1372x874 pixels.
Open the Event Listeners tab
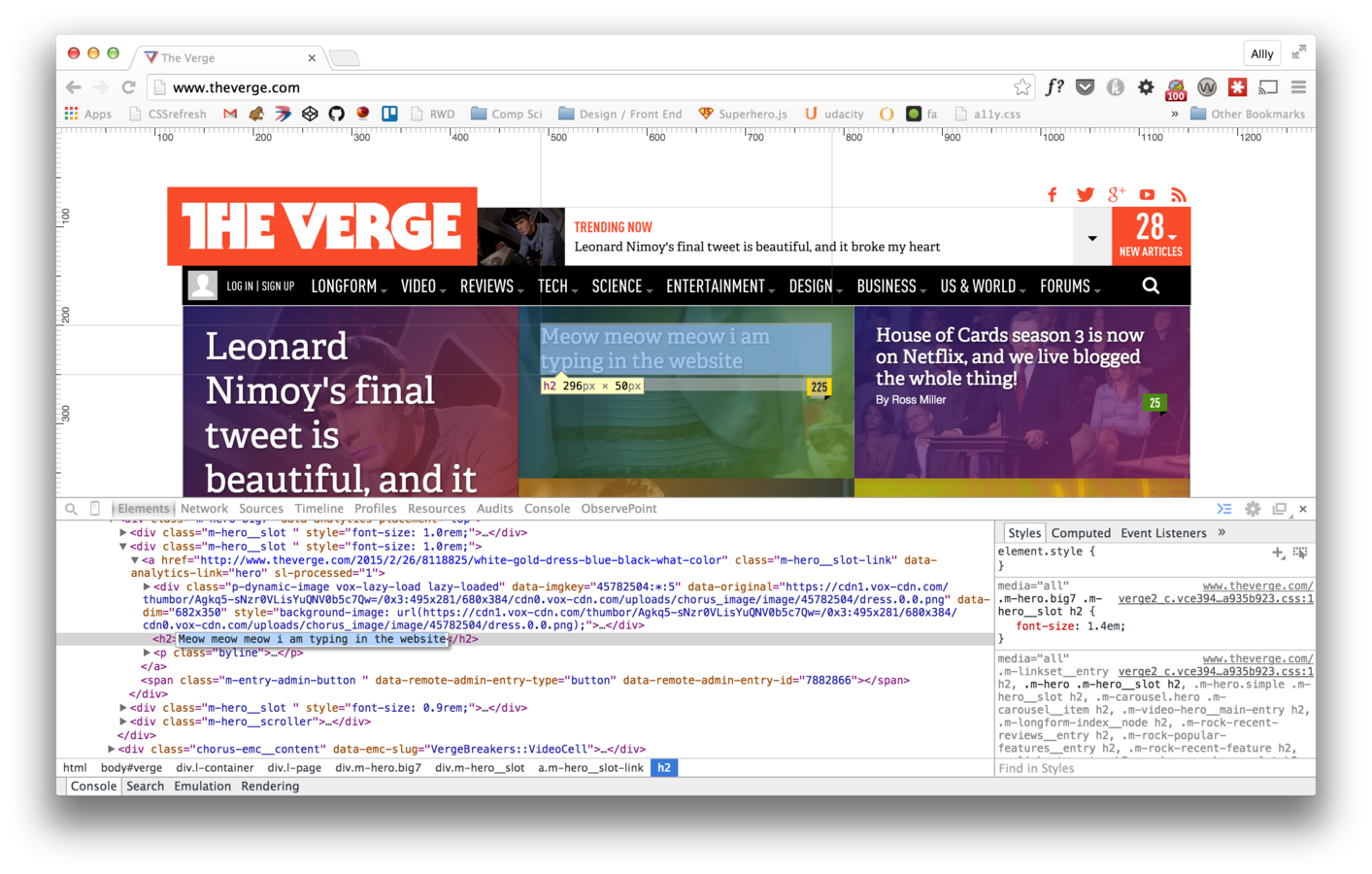coord(1163,532)
